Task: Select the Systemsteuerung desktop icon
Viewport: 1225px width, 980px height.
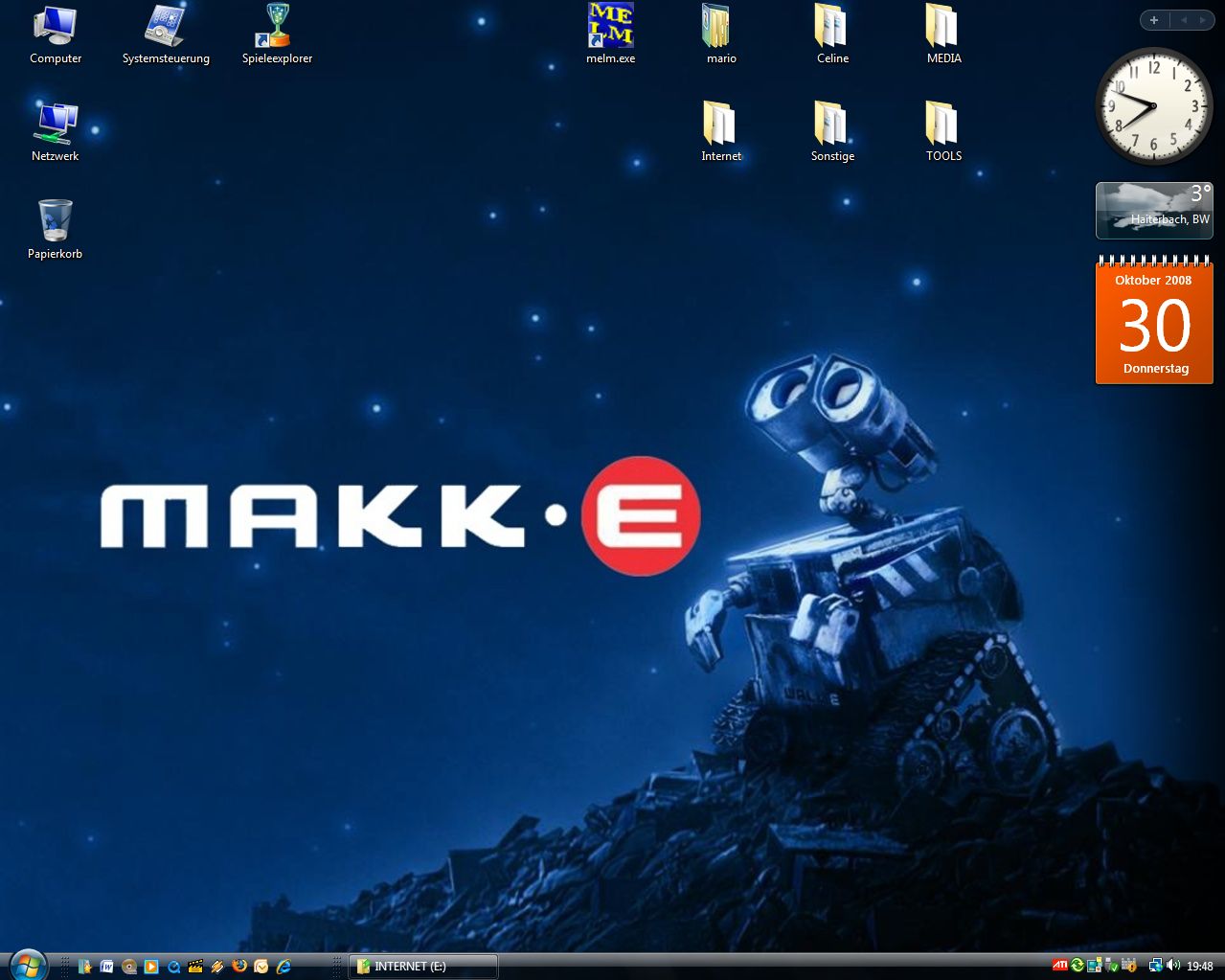Action: [x=165, y=27]
